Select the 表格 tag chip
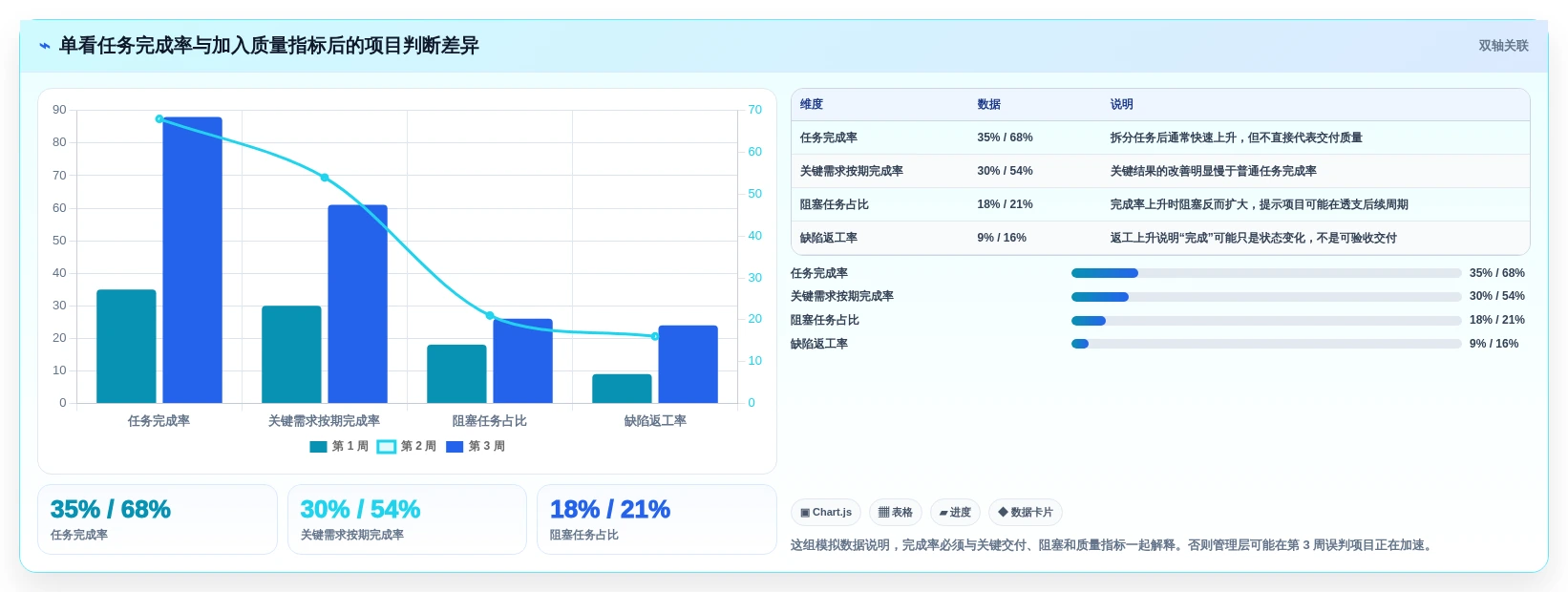Screen dimensions: 1568x592 click(x=896, y=513)
